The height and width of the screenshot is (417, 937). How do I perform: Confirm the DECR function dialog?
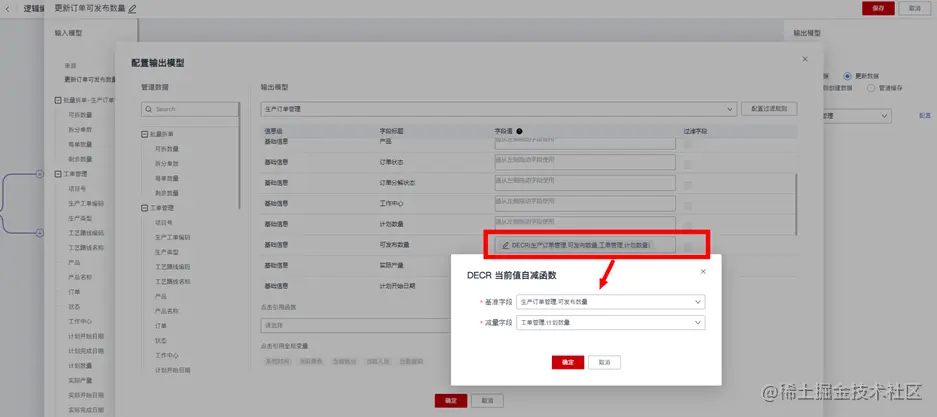coord(568,362)
